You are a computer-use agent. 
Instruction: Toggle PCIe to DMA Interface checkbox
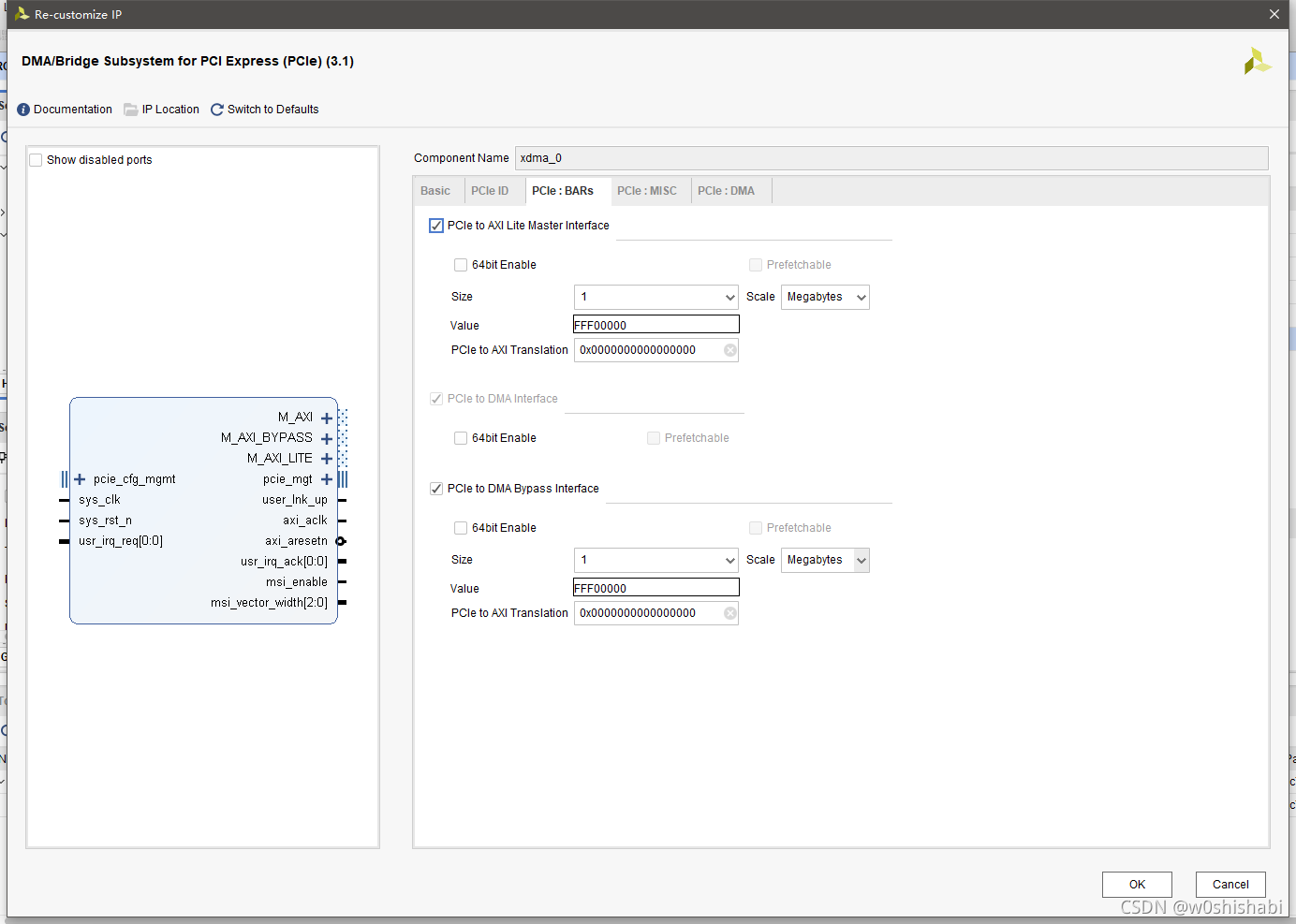(x=436, y=399)
